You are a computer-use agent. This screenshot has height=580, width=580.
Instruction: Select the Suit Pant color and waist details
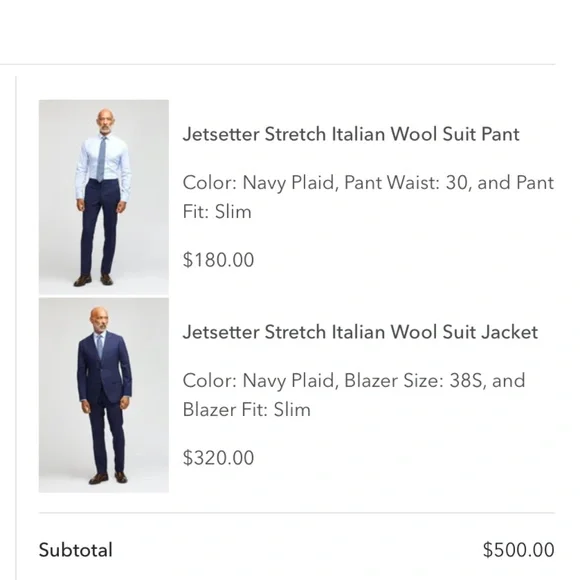pyautogui.click(x=368, y=197)
